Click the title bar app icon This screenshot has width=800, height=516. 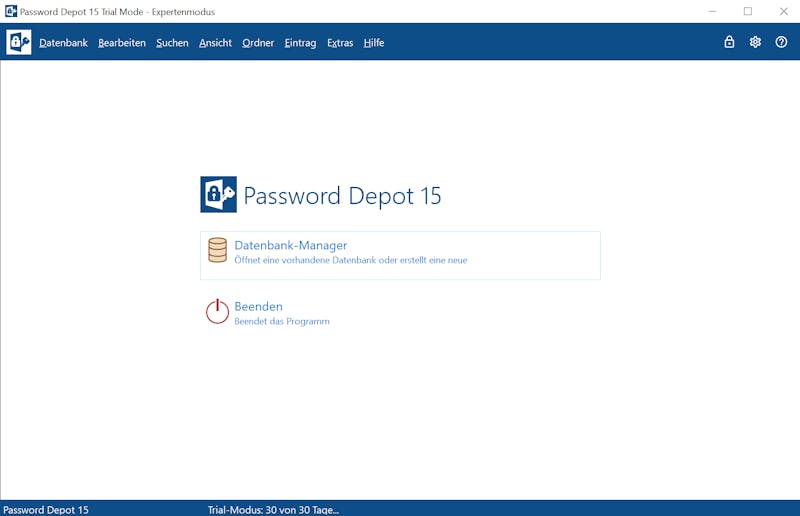tap(11, 11)
